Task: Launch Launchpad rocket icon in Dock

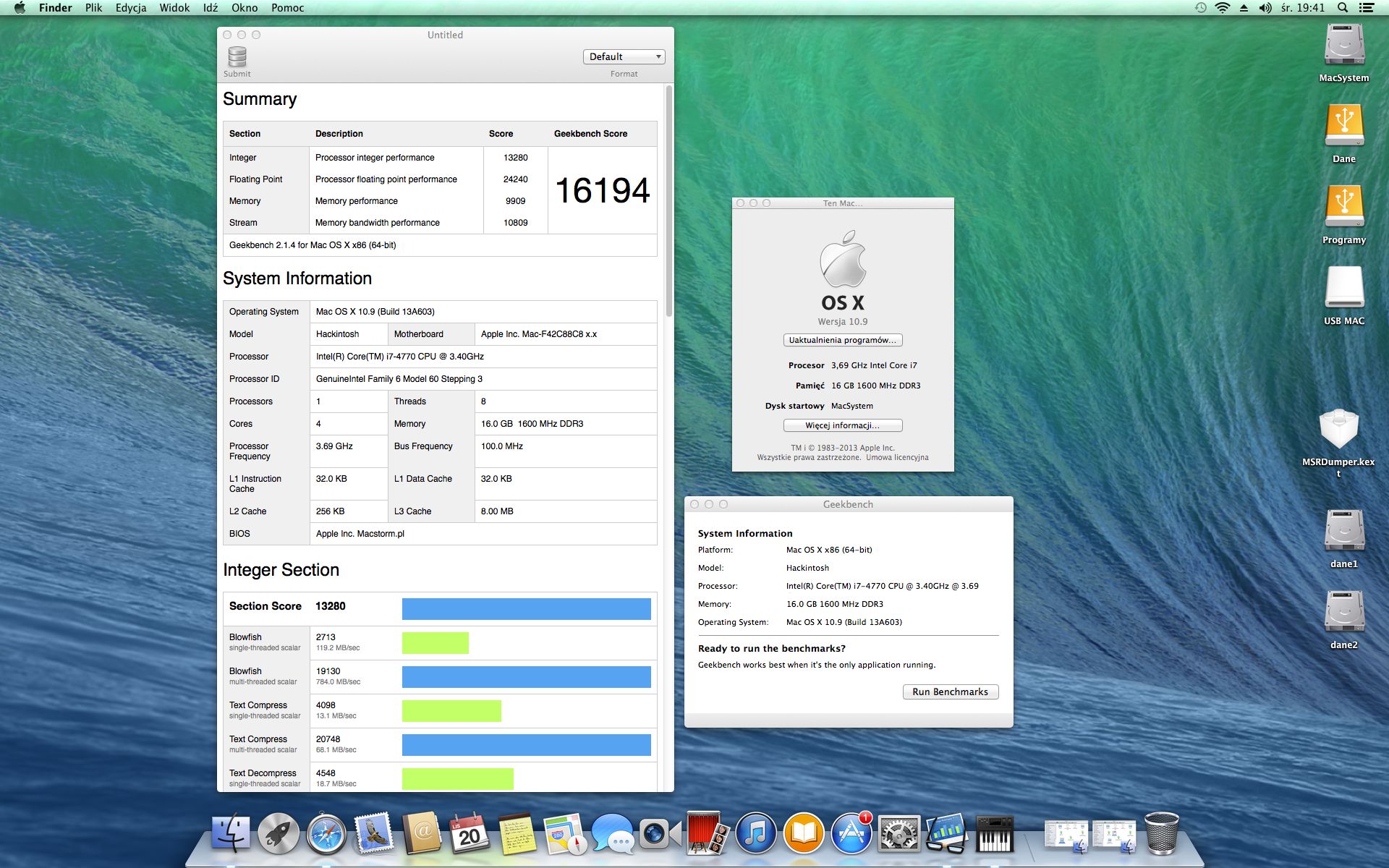Action: (279, 833)
